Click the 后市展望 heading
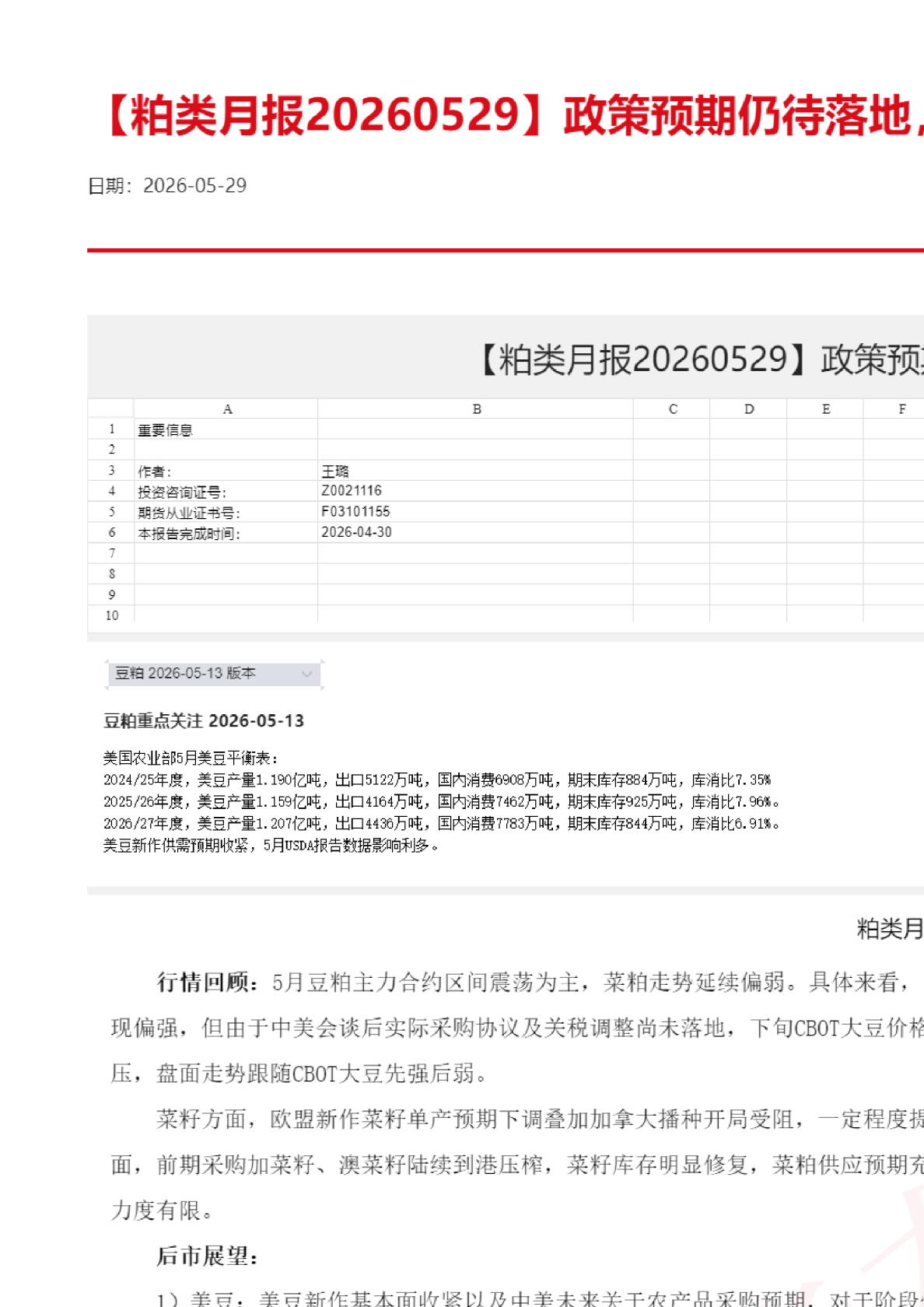 (207, 1256)
